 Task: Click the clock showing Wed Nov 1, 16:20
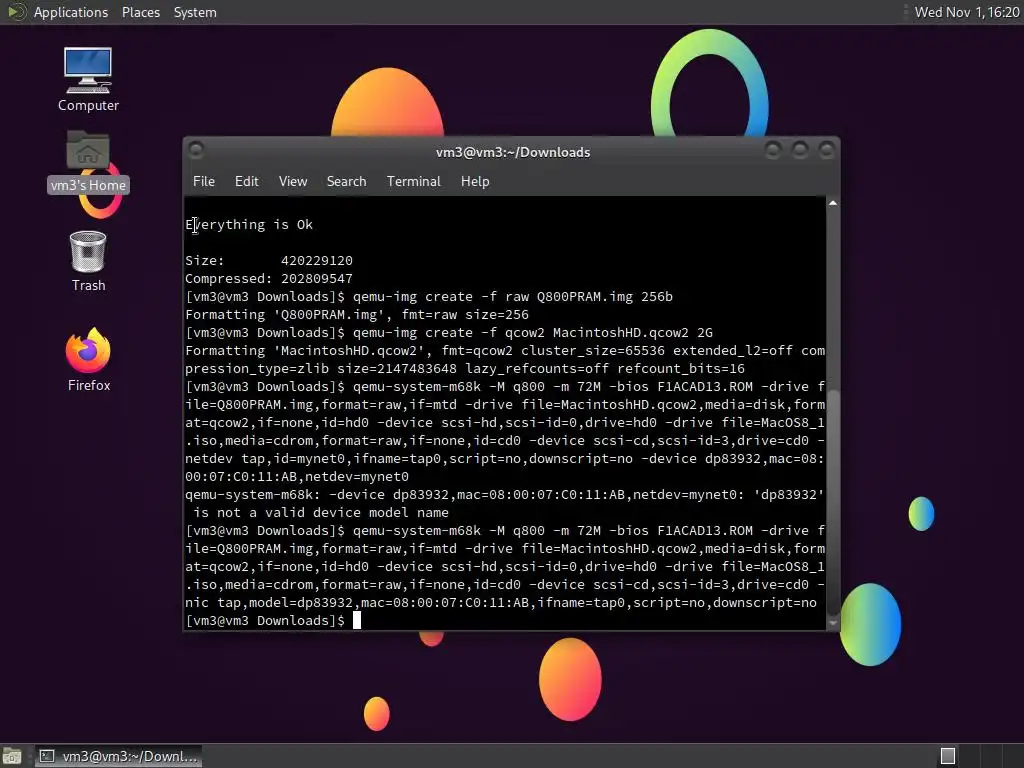click(x=967, y=12)
